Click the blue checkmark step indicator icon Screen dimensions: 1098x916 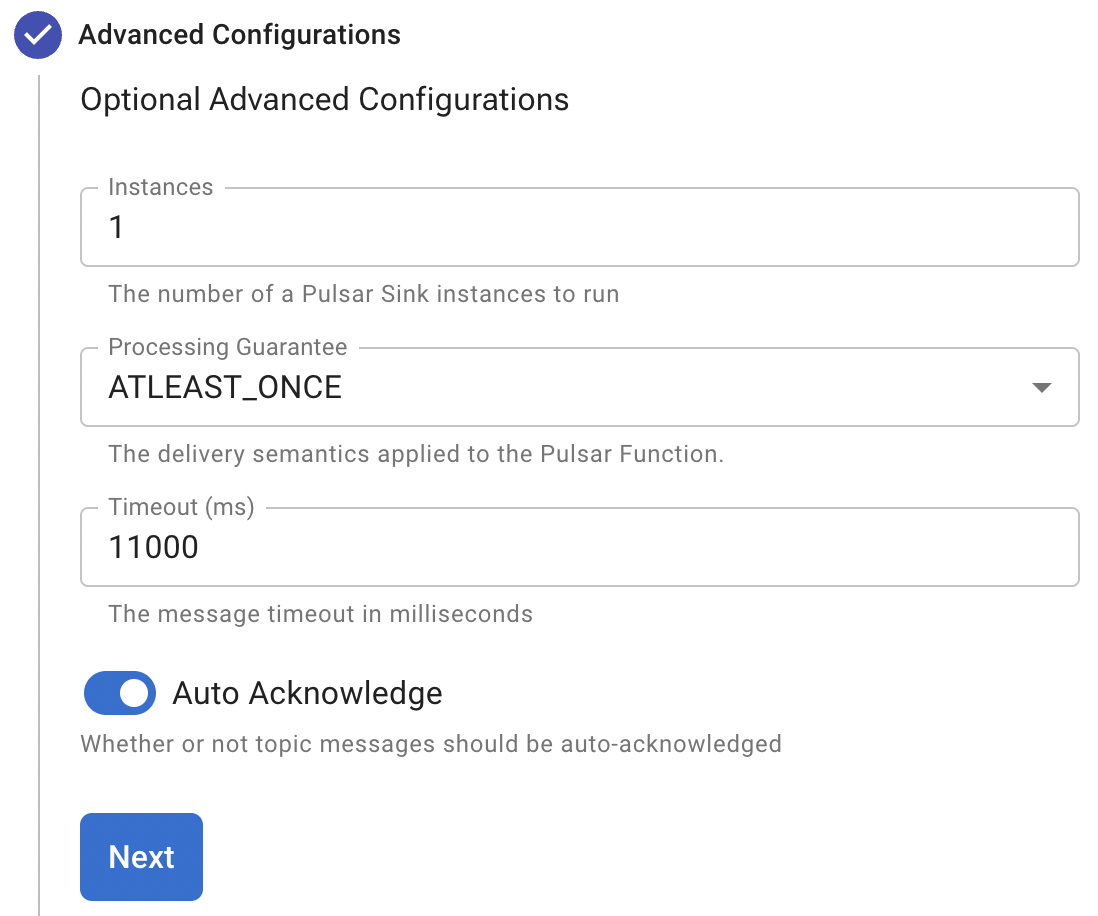click(x=37, y=34)
